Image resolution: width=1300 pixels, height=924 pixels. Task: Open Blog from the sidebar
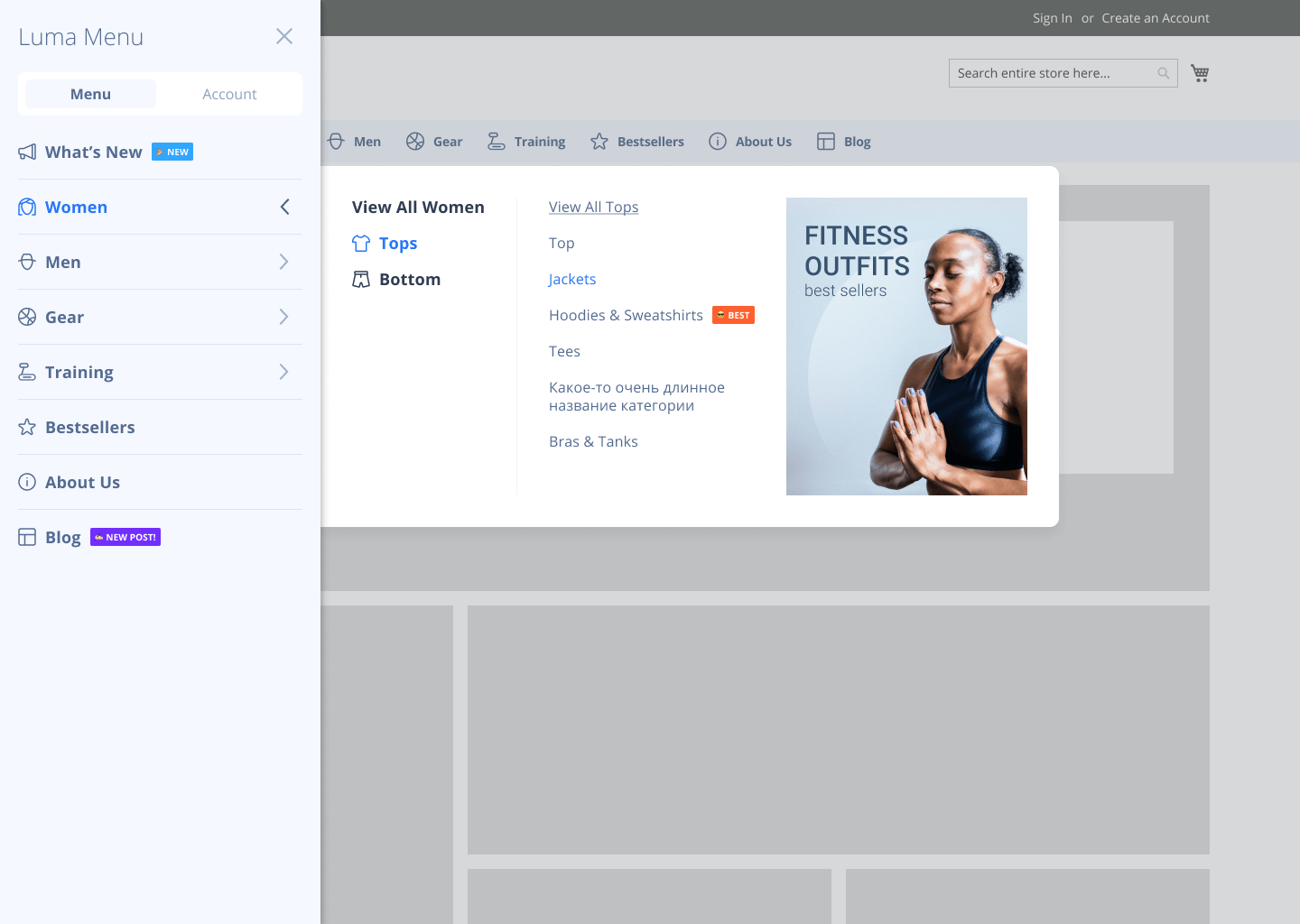click(x=63, y=537)
